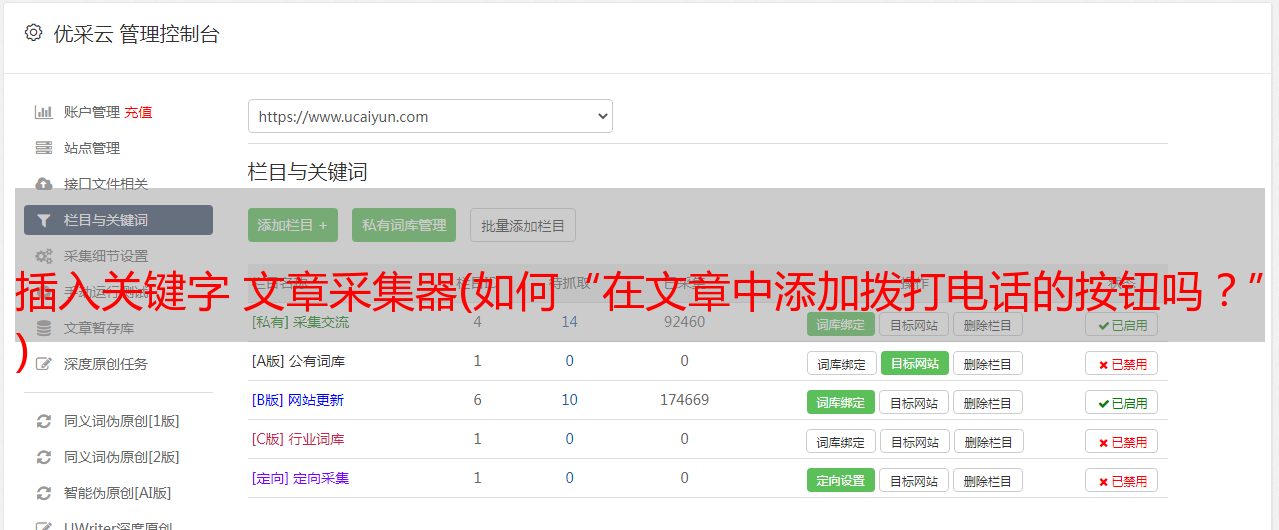This screenshot has width=1279, height=530.
Task: Click the refresh icon for 同义词伪原创[1版]
Action: coord(43,421)
